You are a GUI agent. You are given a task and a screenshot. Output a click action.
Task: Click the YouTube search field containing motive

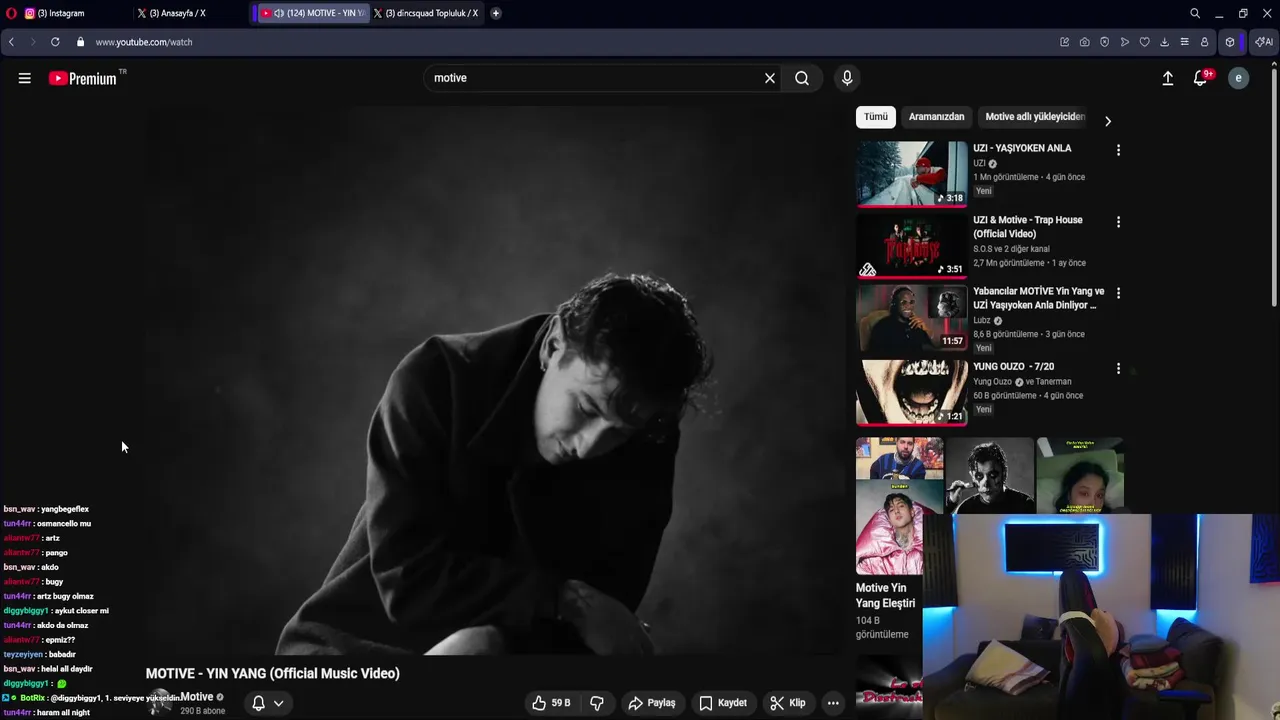[x=593, y=78]
